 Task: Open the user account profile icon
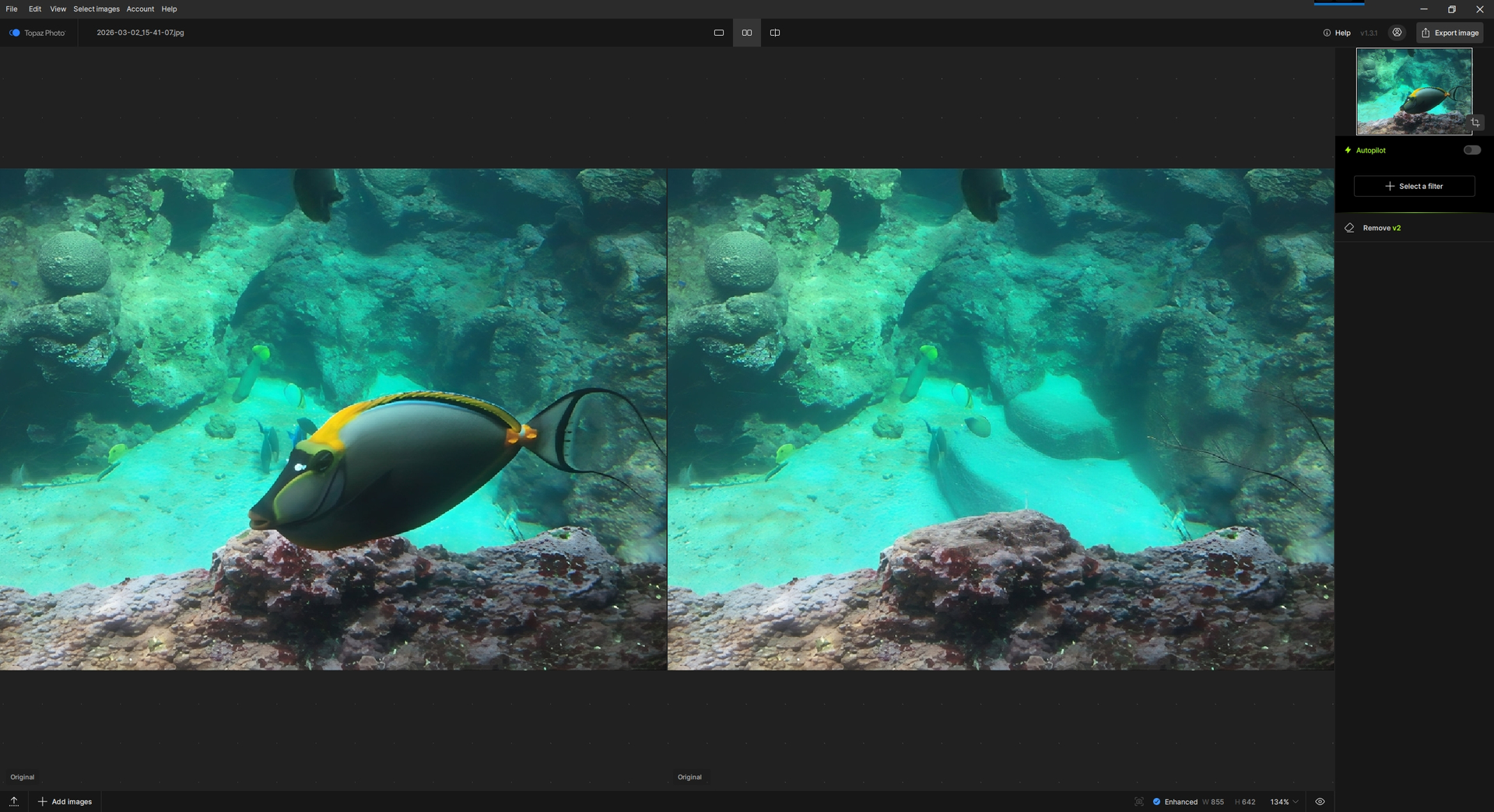[x=1398, y=33]
